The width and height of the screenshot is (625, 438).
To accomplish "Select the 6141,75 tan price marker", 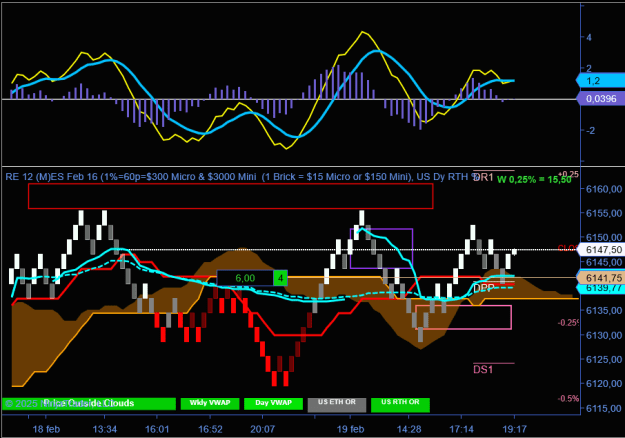I will tap(601, 277).
